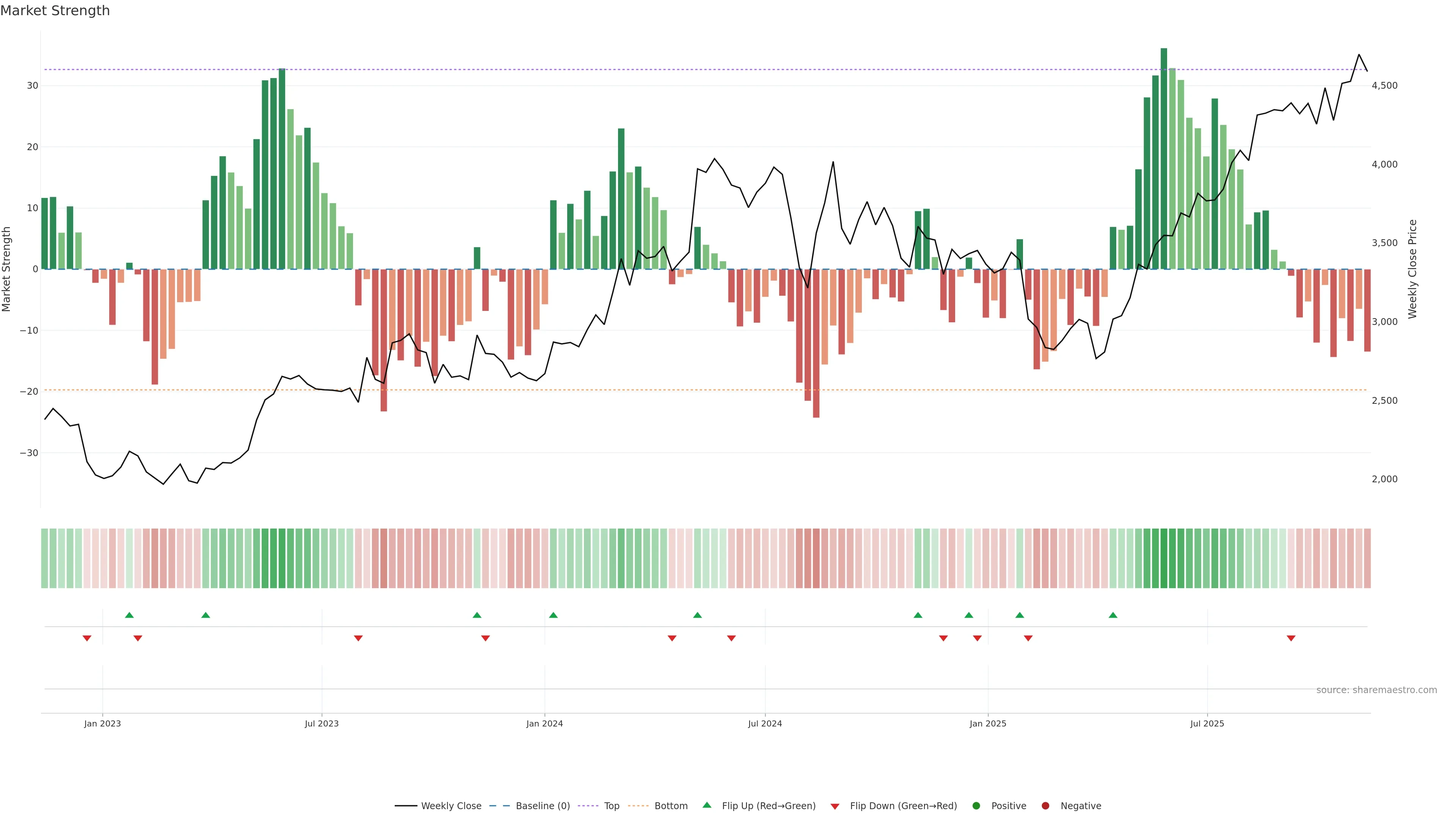Click the source: sharemaestro.com text
The width and height of the screenshot is (1456, 819).
pyautogui.click(x=1376, y=690)
